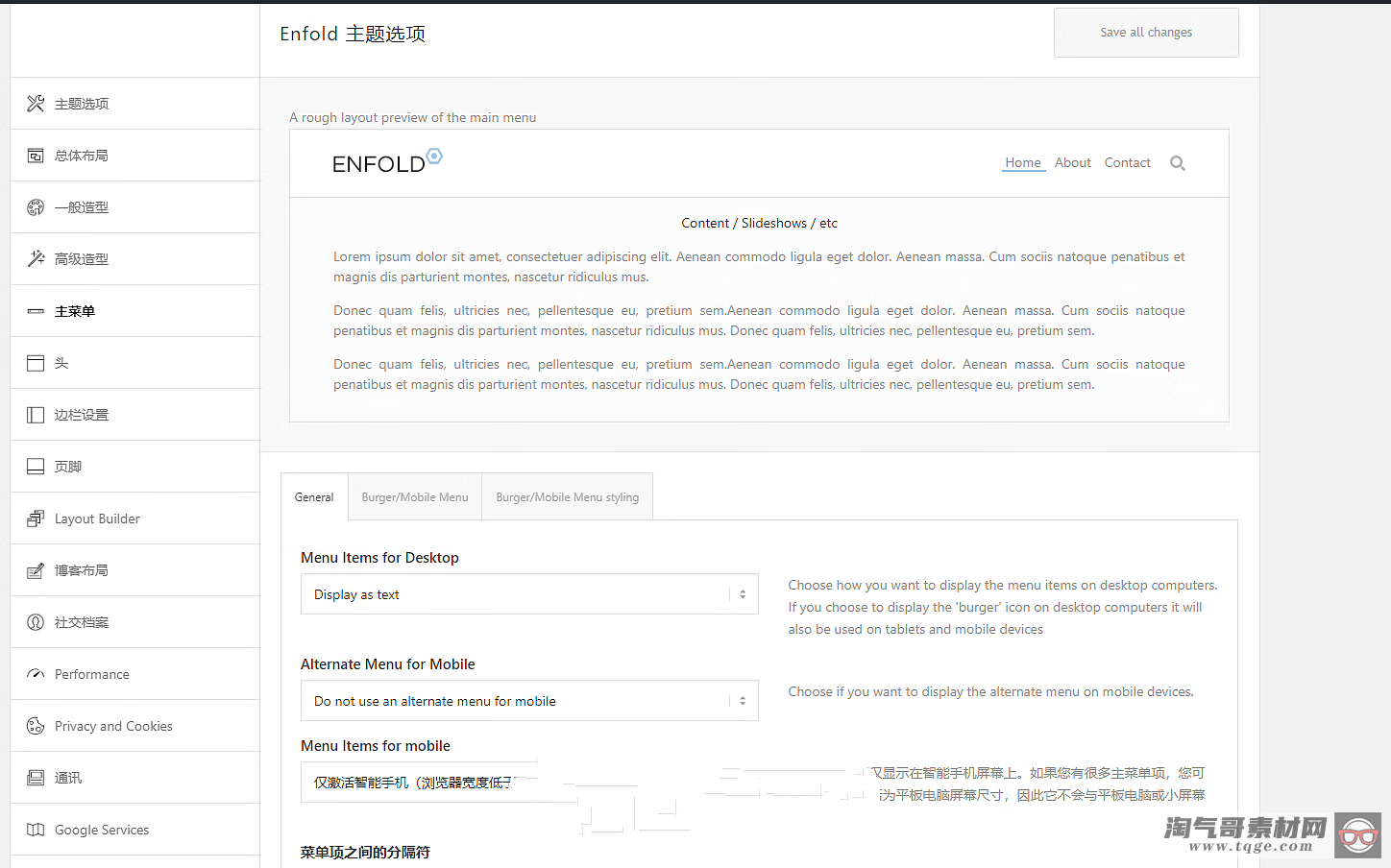Viewport: 1391px width, 868px height.
Task: Select the 主菜单 sidebar section
Action: pos(134,311)
